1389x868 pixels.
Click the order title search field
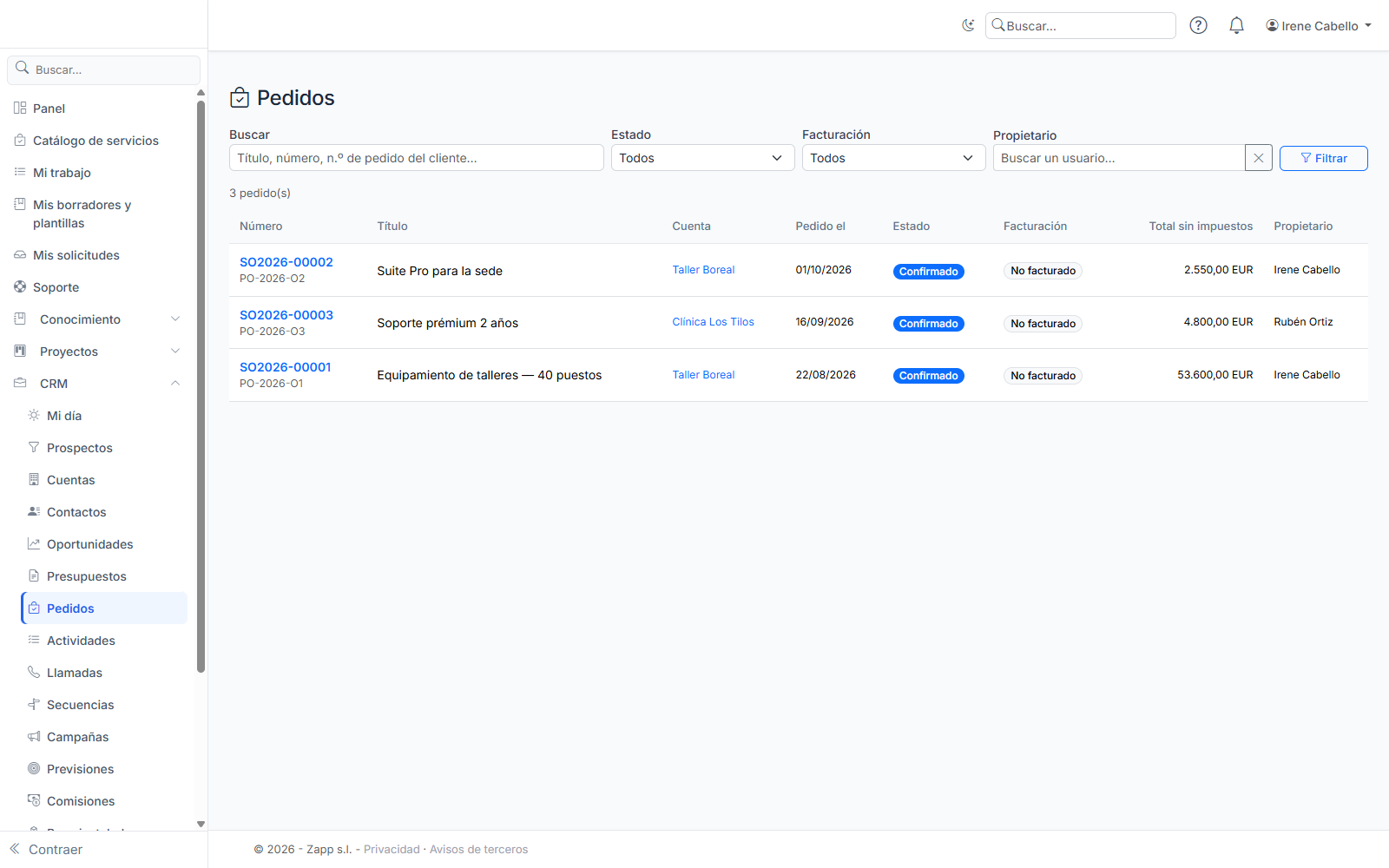click(x=417, y=158)
